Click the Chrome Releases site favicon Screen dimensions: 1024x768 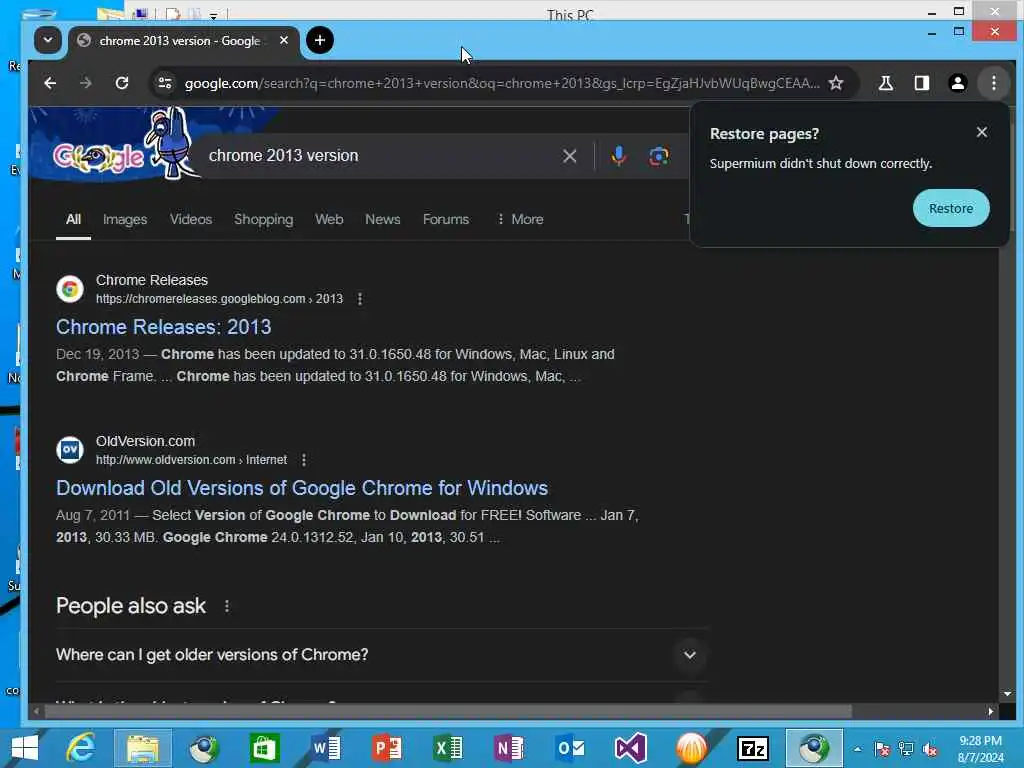pyautogui.click(x=70, y=289)
